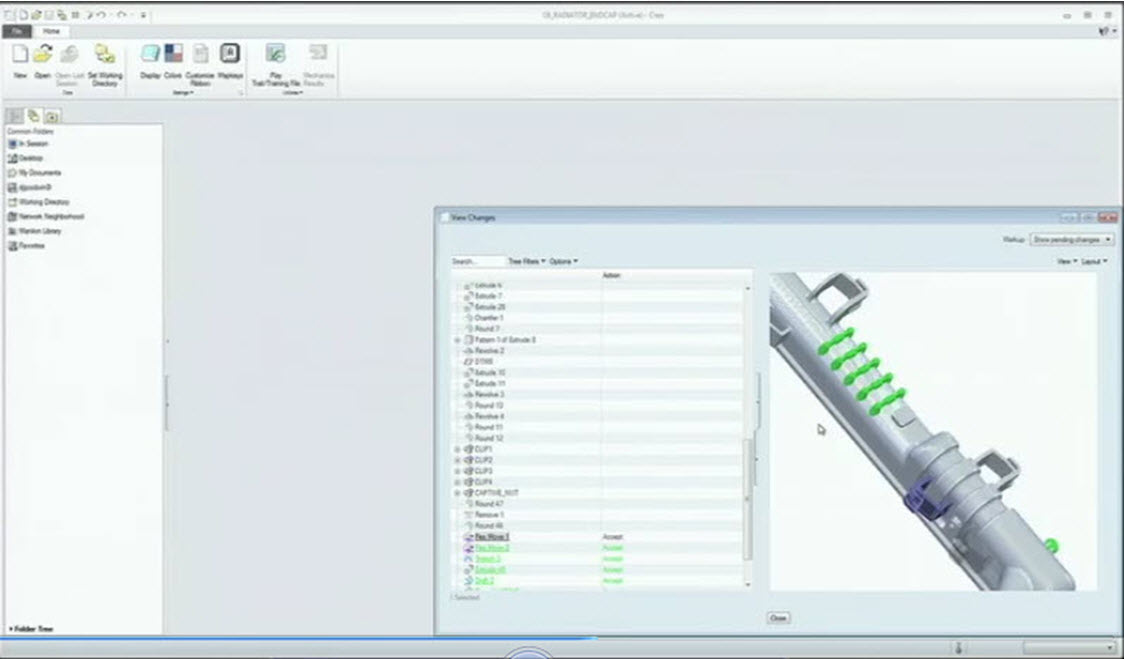1125x659 pixels.
Task: Select Chamfer 1 in the changes tree
Action: tap(489, 318)
